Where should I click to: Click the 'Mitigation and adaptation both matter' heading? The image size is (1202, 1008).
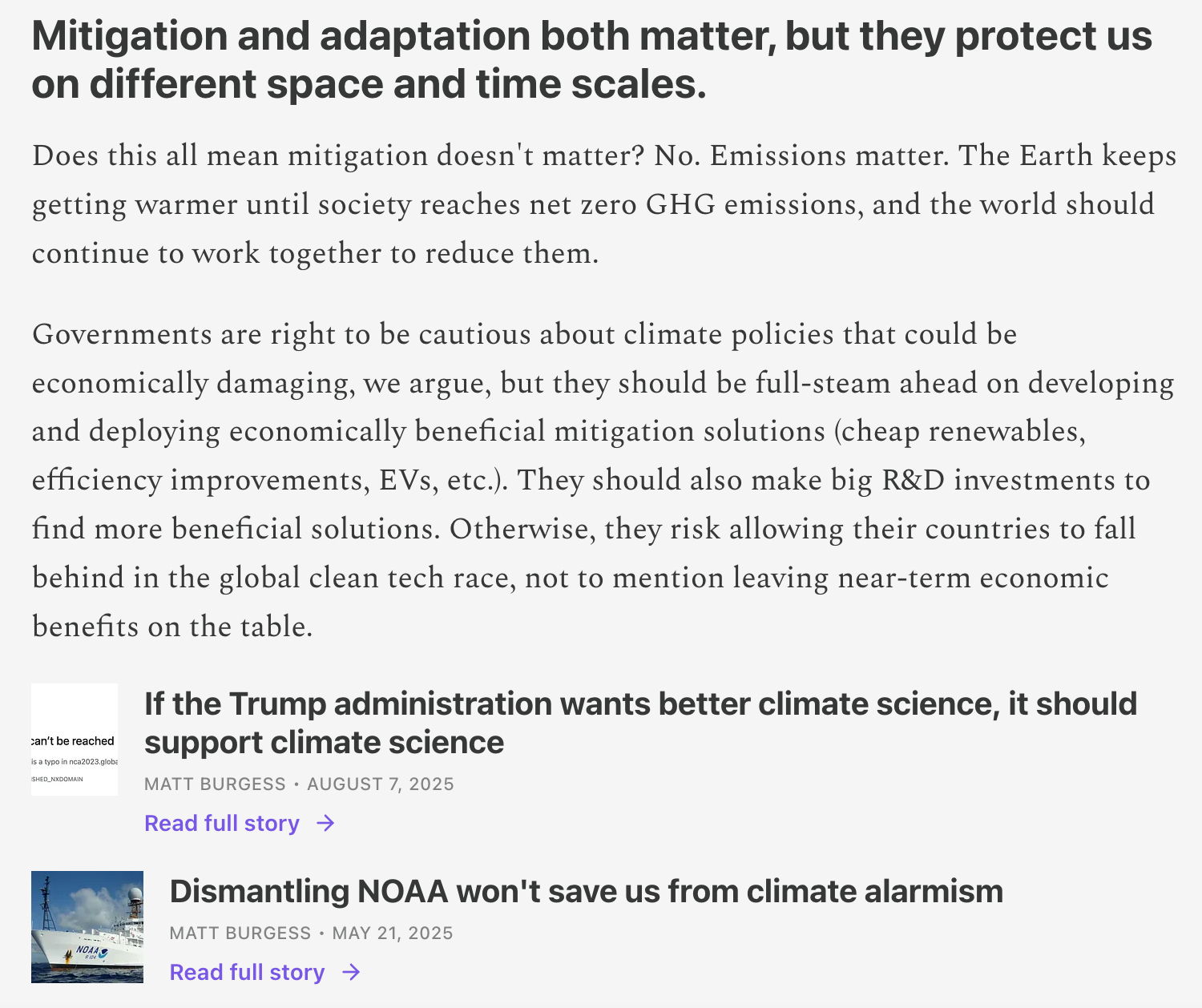click(x=591, y=59)
